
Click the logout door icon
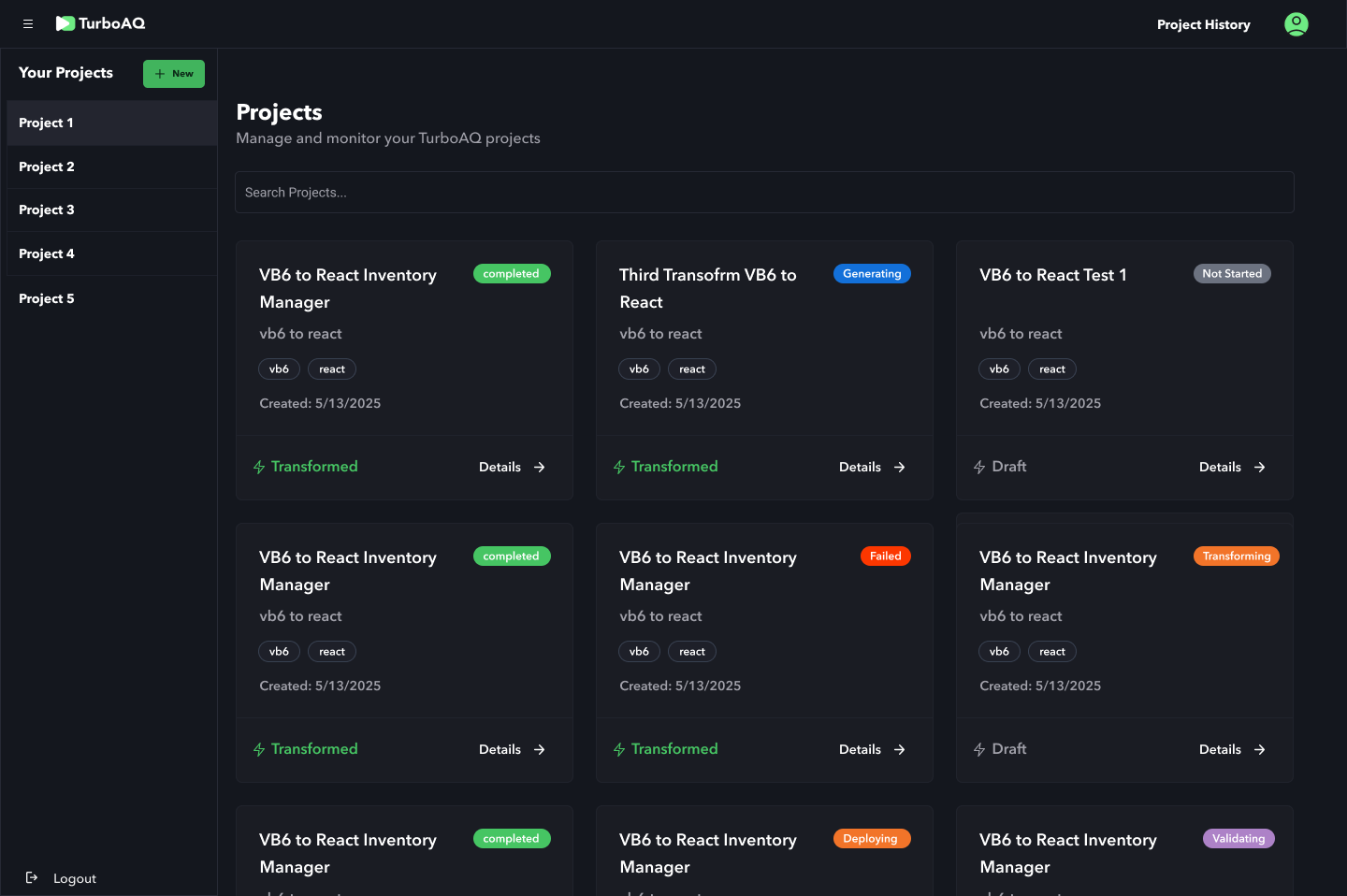[x=32, y=877]
